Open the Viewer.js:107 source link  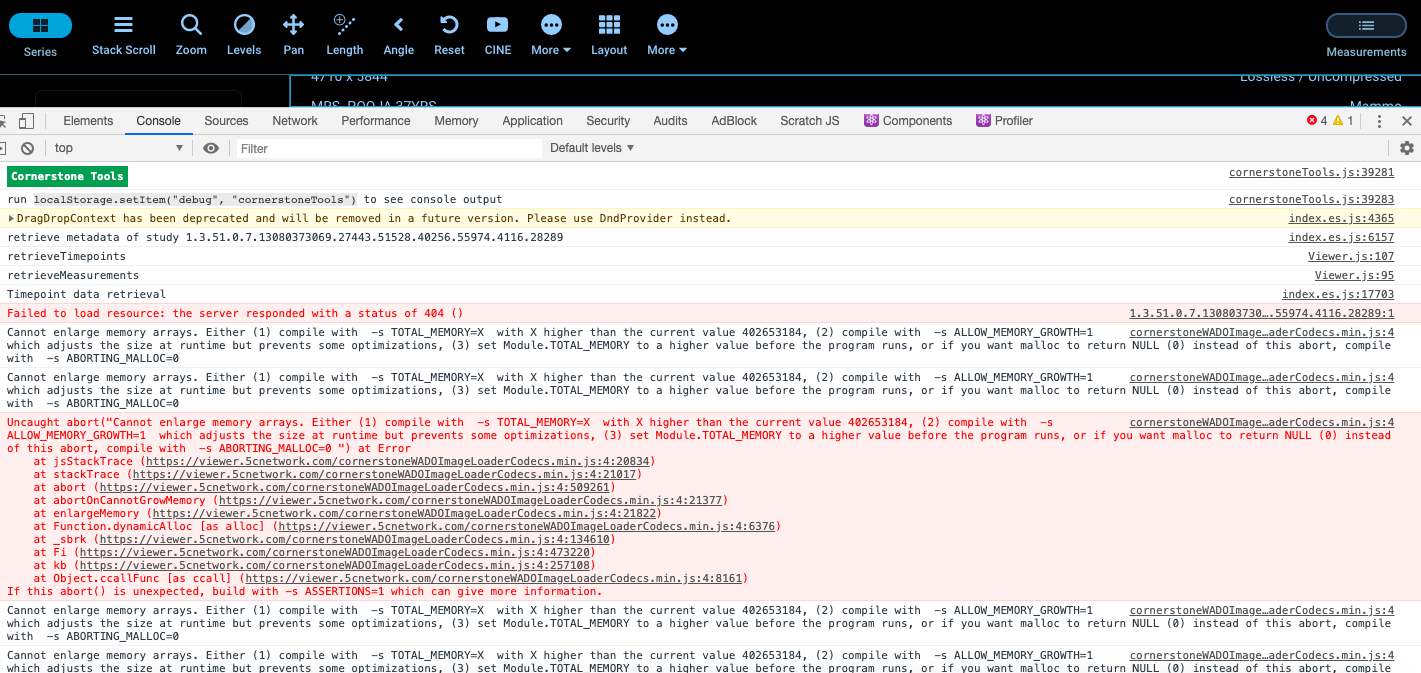click(1351, 256)
